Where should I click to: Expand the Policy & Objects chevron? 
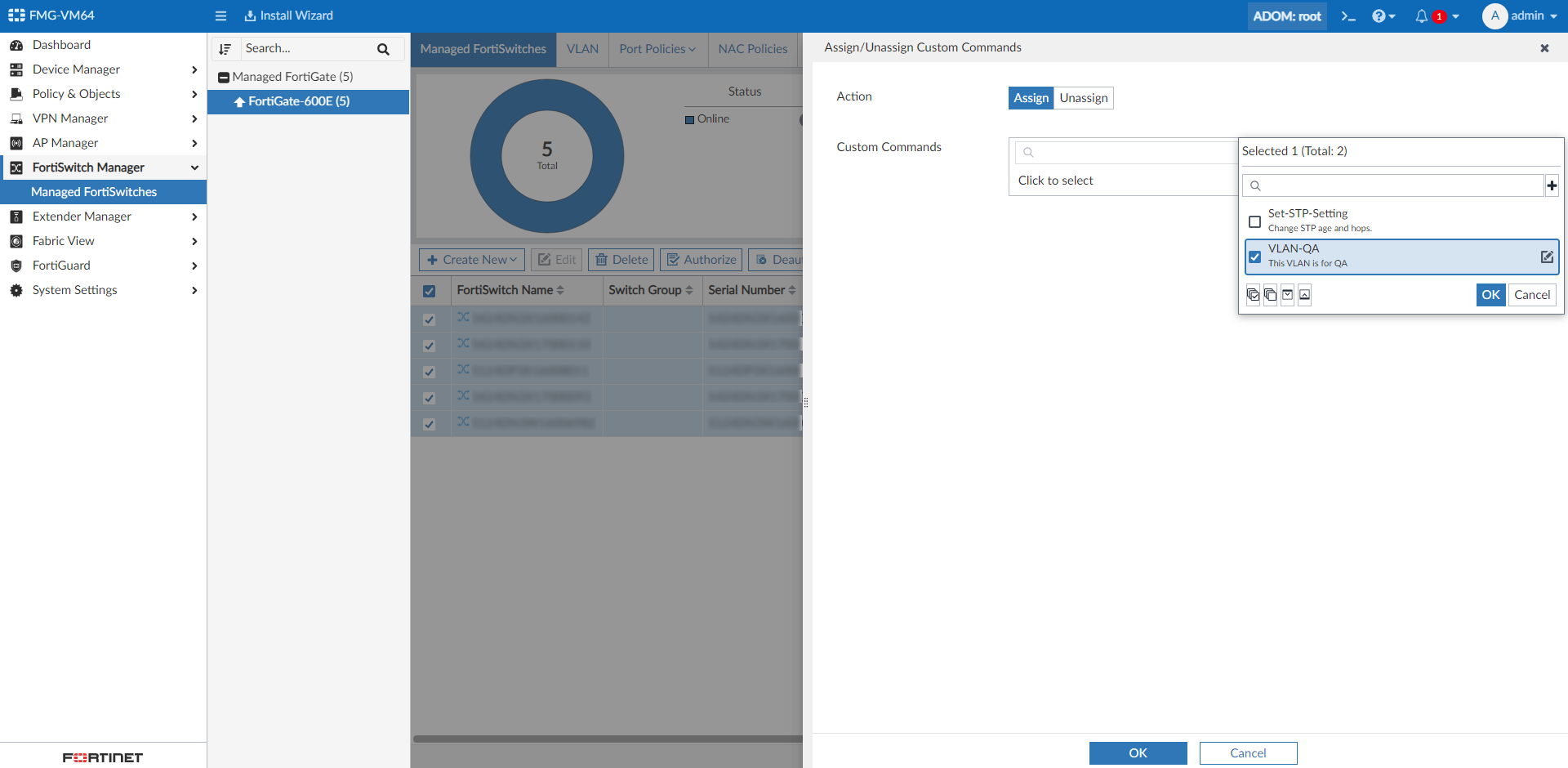pyautogui.click(x=194, y=94)
